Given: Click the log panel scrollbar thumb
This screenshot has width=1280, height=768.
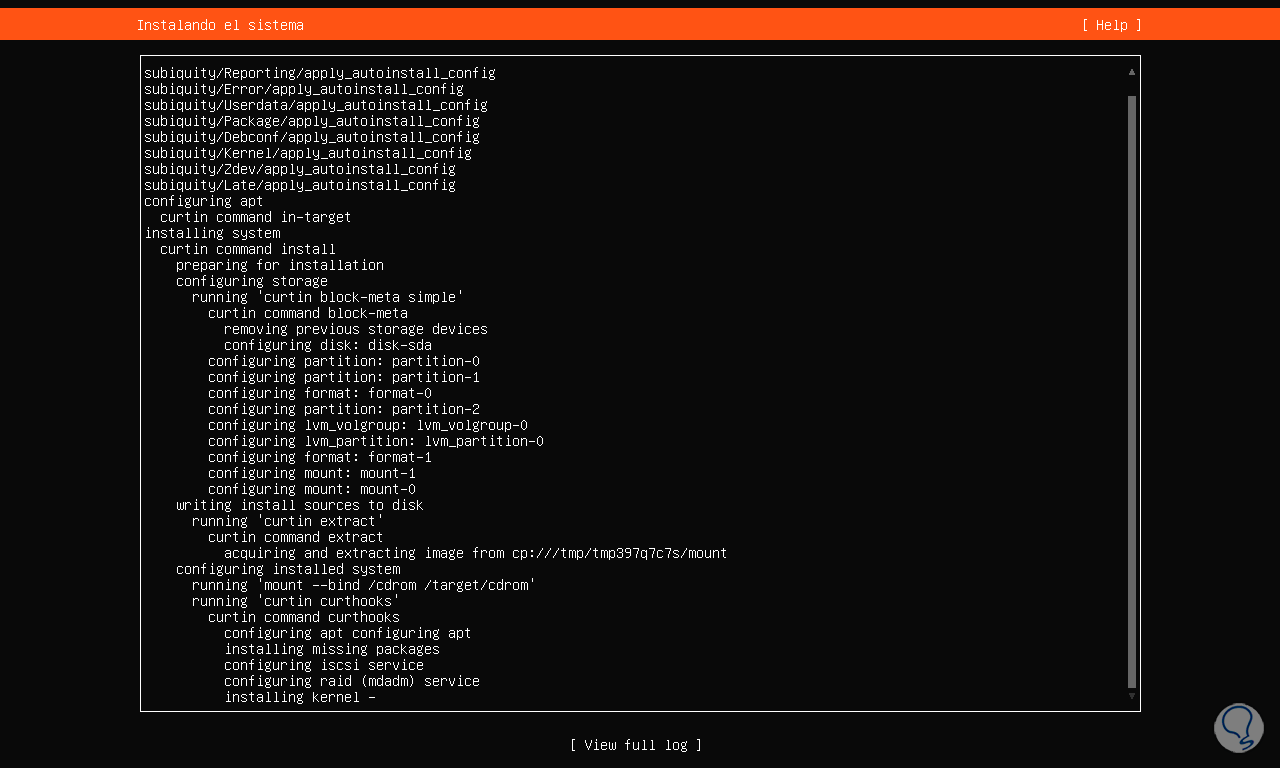Looking at the screenshot, I should [1132, 390].
